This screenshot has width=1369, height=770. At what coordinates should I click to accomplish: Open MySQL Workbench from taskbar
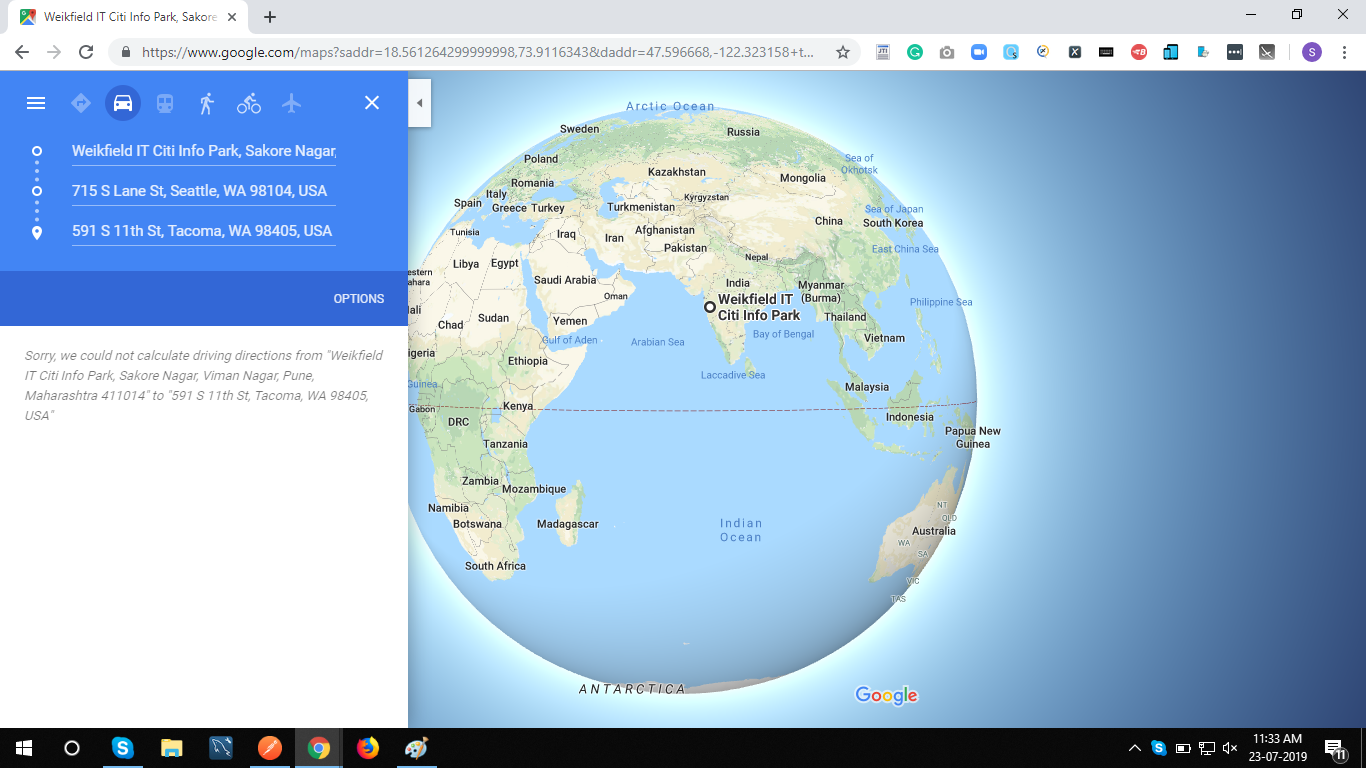(x=221, y=748)
